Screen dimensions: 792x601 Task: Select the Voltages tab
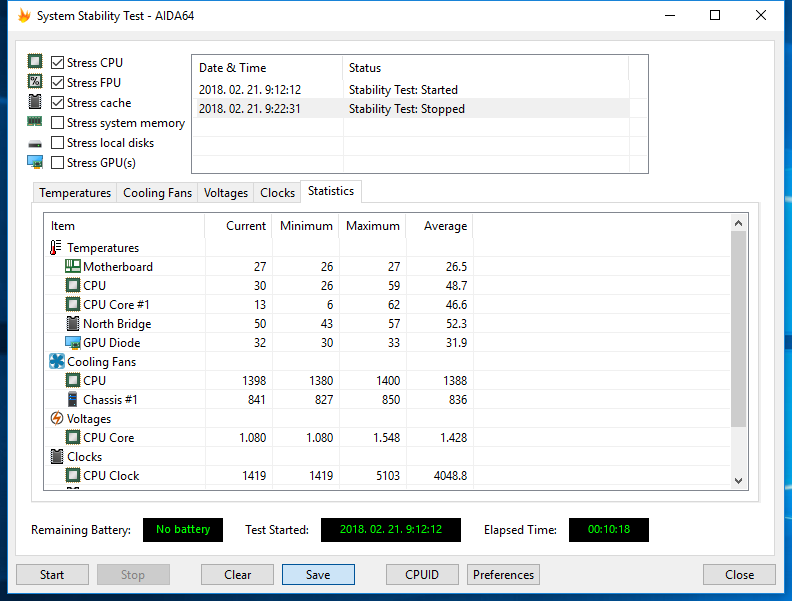coord(226,193)
